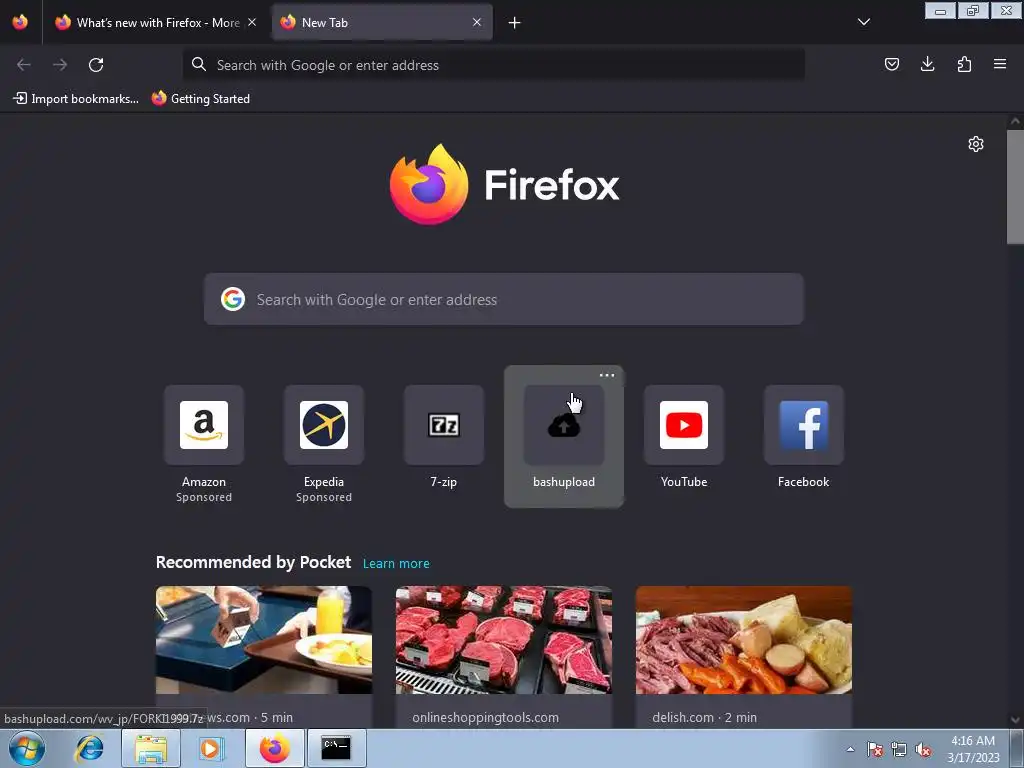Open New Tab personalize settings gear
This screenshot has height=768, width=1024.
coord(976,144)
